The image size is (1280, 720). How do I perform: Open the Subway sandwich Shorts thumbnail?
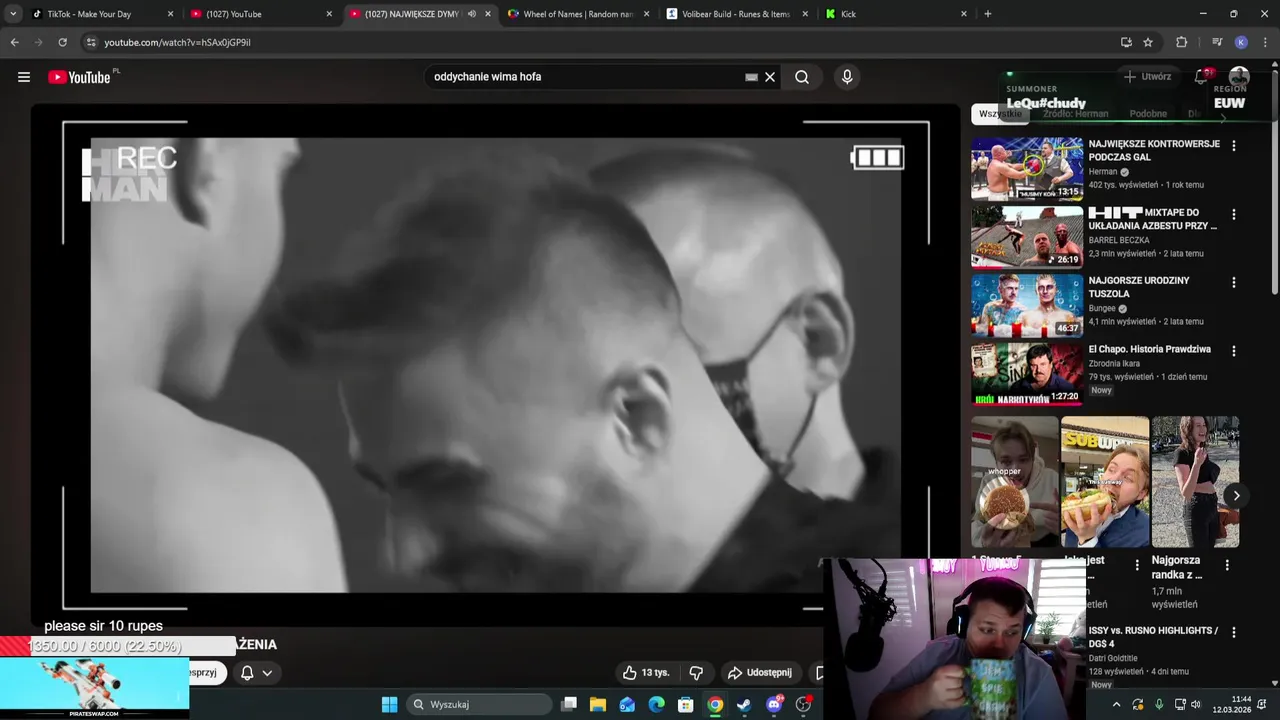click(x=1105, y=482)
